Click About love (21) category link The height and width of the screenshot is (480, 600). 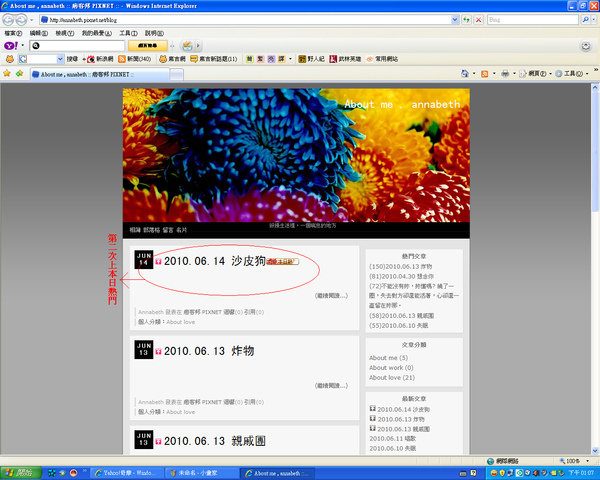click(x=392, y=377)
